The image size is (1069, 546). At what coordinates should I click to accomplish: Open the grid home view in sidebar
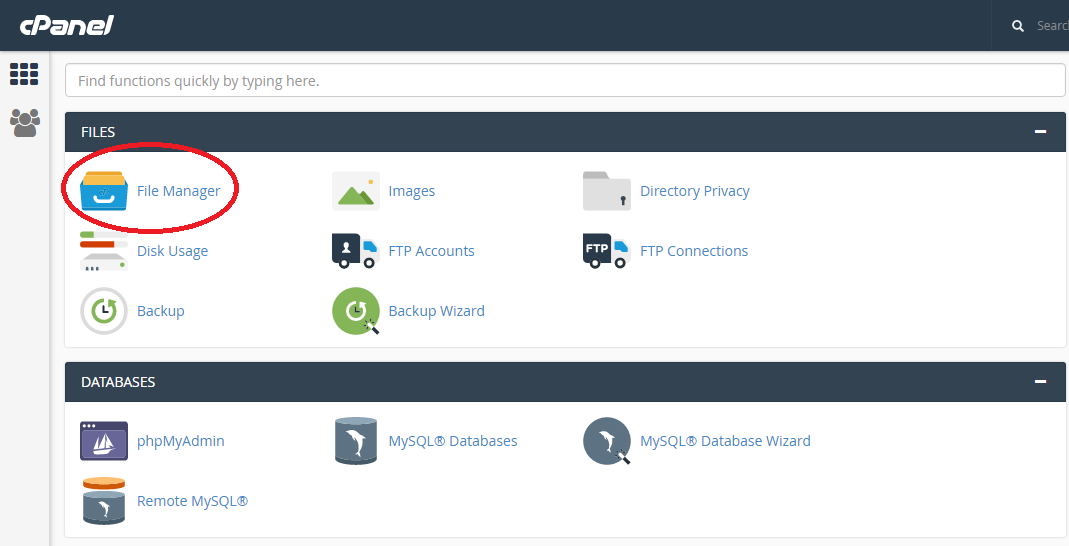pyautogui.click(x=24, y=74)
